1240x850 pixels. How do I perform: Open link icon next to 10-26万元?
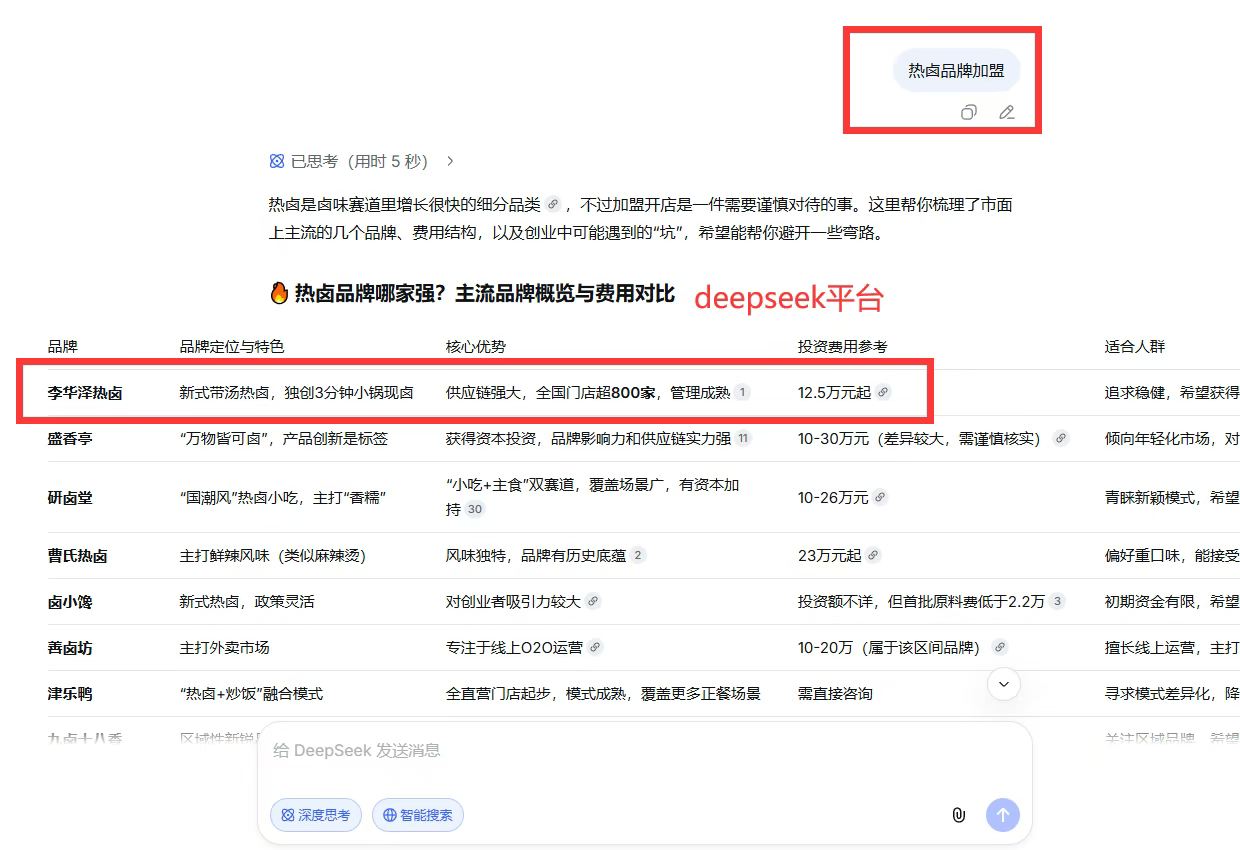[x=880, y=497]
